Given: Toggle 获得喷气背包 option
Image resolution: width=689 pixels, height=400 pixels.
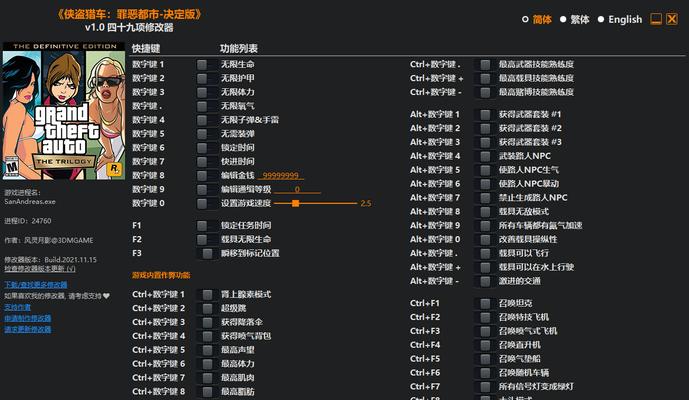Looking at the screenshot, I should (207, 336).
